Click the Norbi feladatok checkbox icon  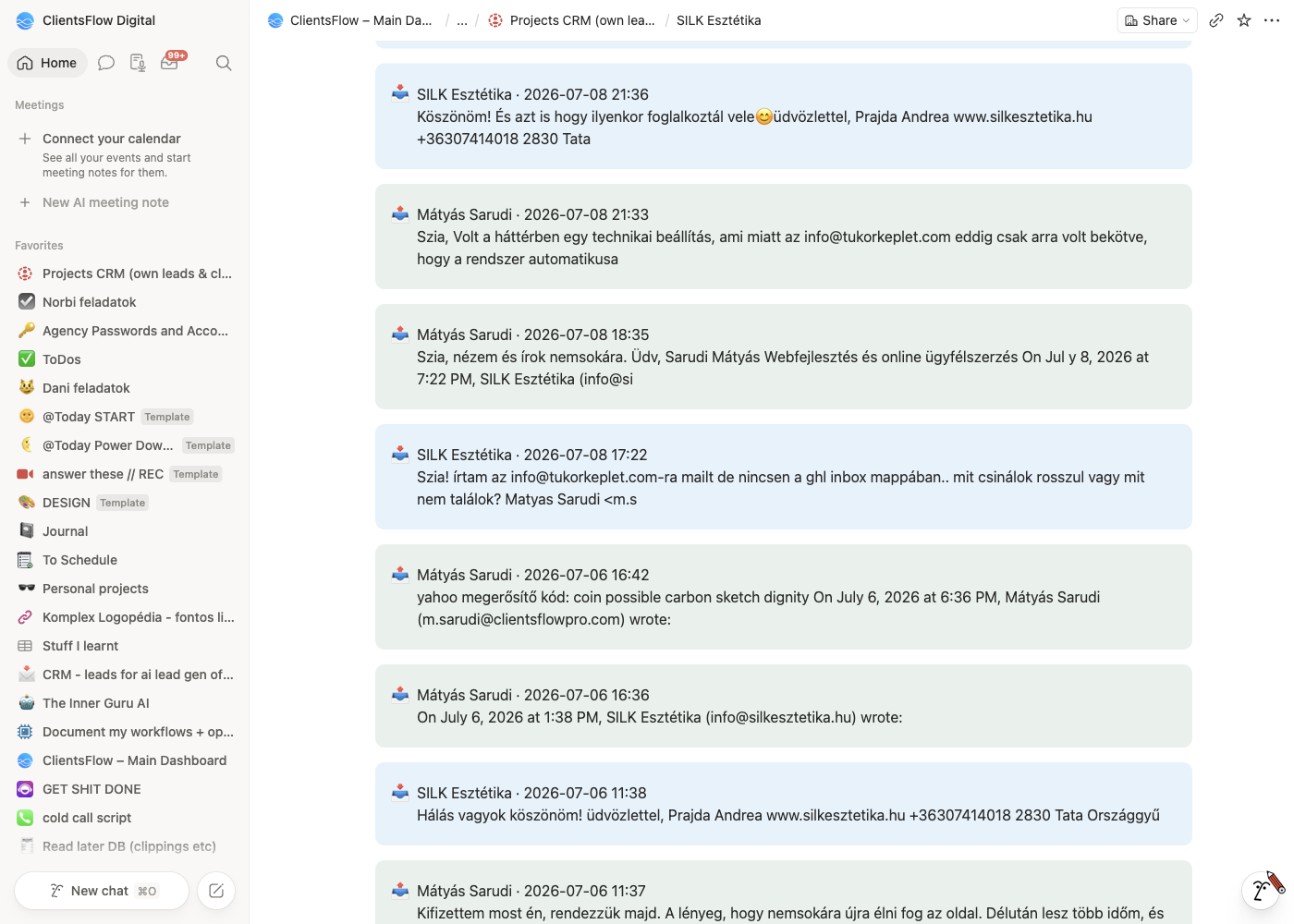point(26,302)
